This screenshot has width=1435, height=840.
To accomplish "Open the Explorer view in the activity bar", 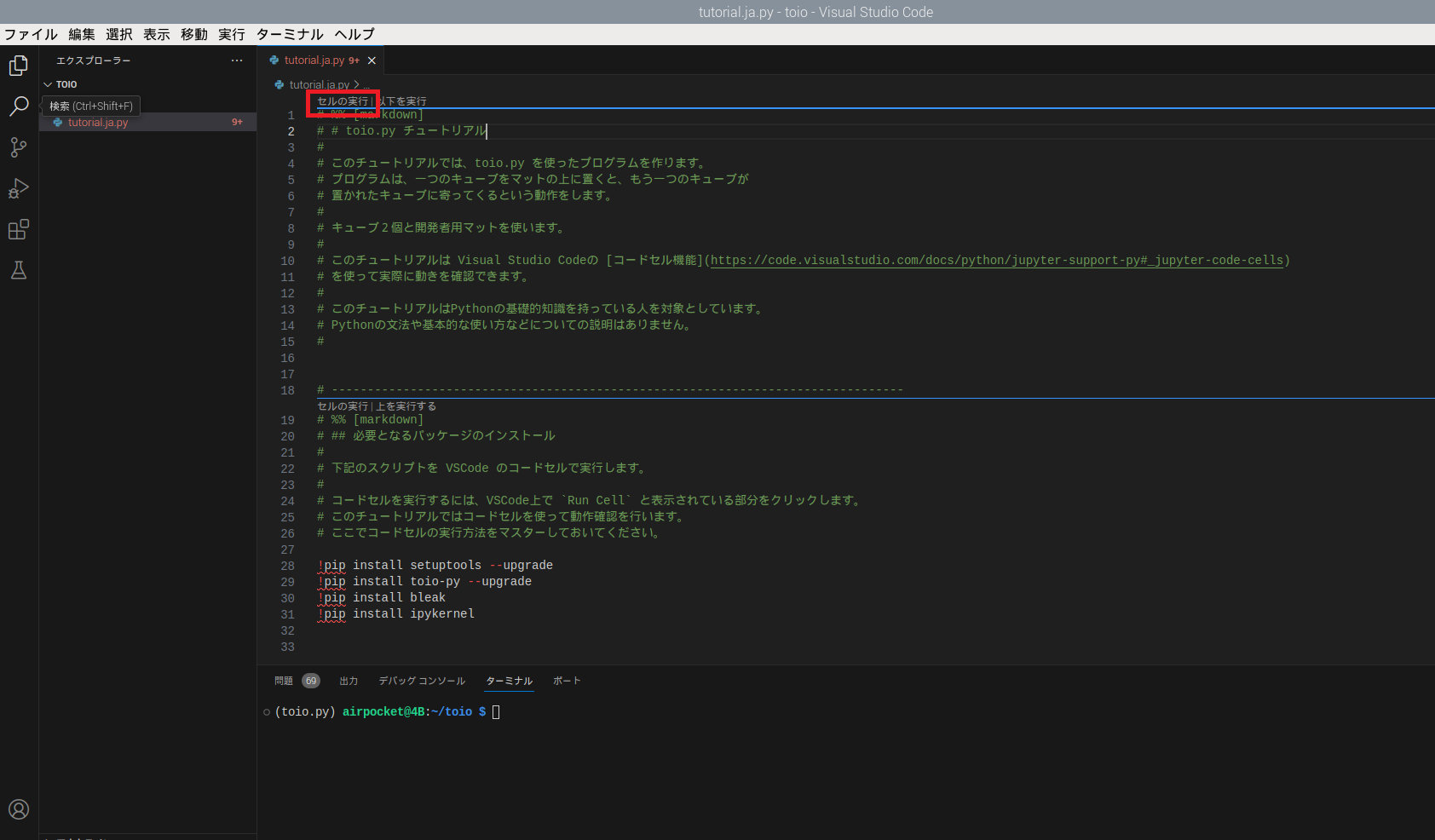I will tap(19, 66).
